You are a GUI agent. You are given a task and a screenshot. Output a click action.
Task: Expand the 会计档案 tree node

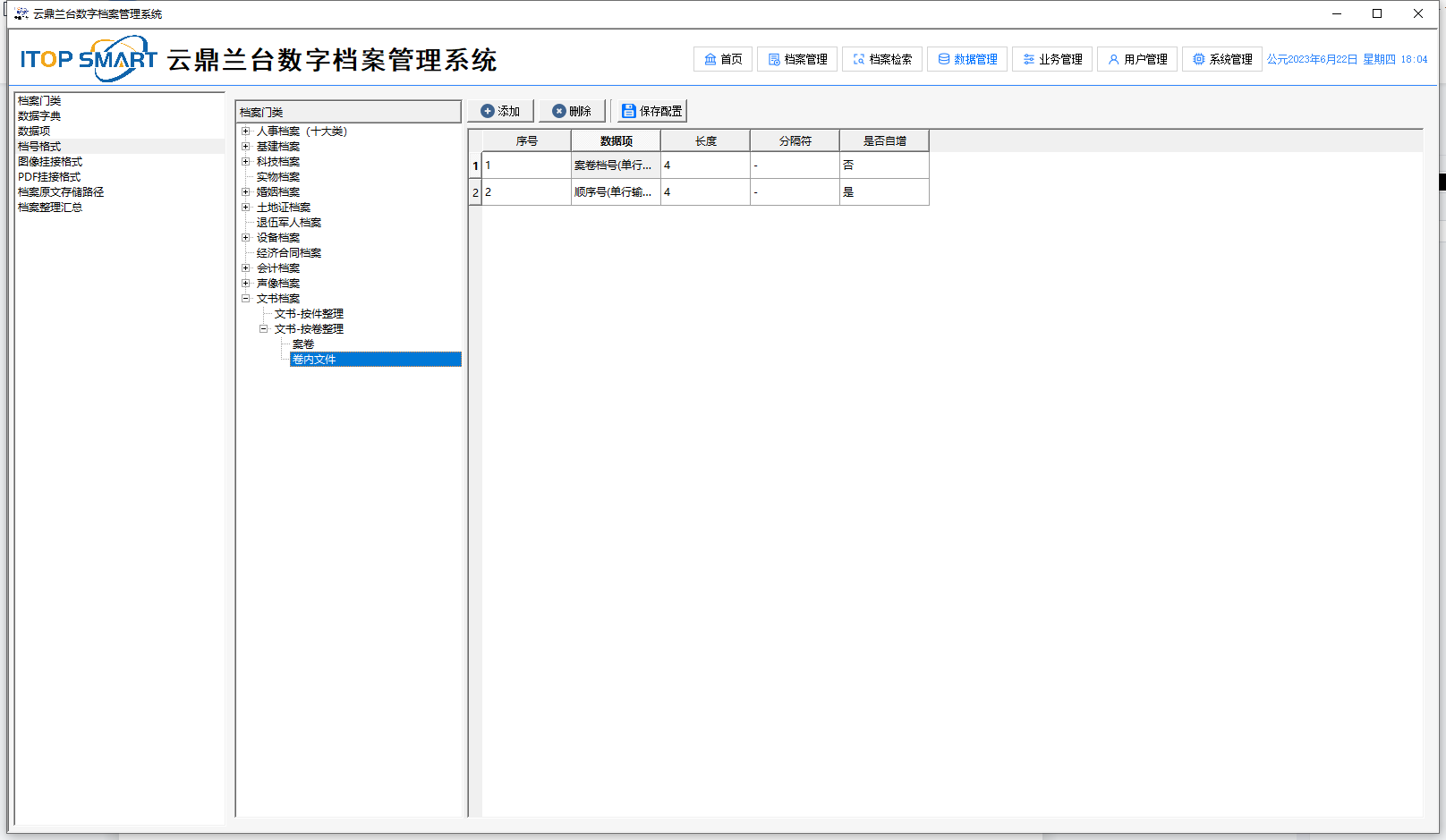click(246, 268)
